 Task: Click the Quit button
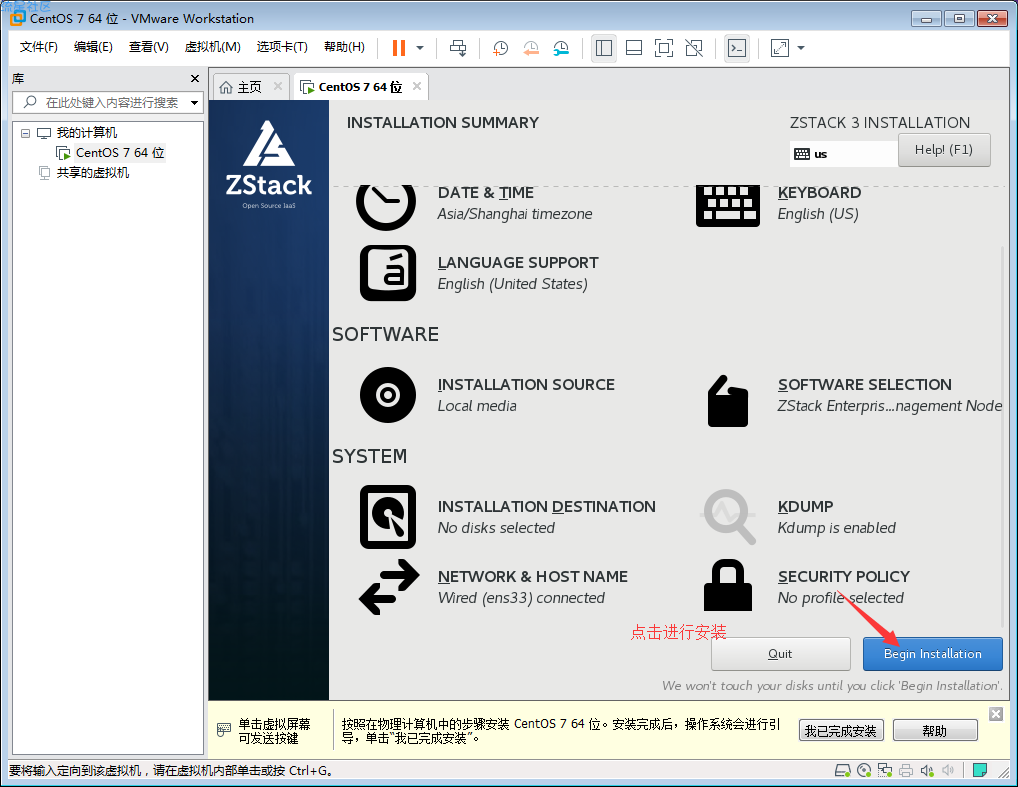(x=780, y=654)
